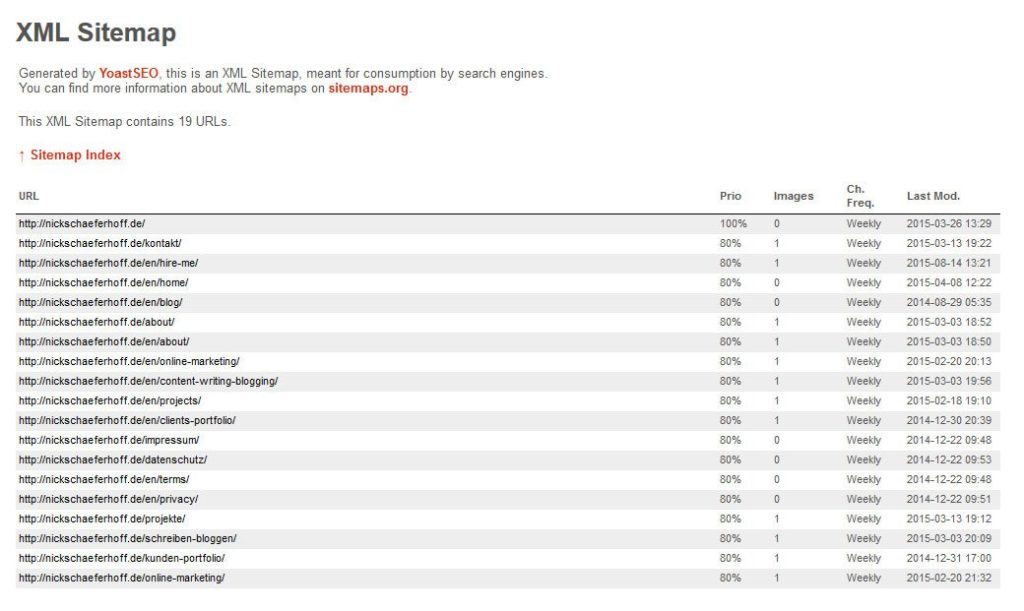Open the /en/projects/ URL

pos(110,400)
